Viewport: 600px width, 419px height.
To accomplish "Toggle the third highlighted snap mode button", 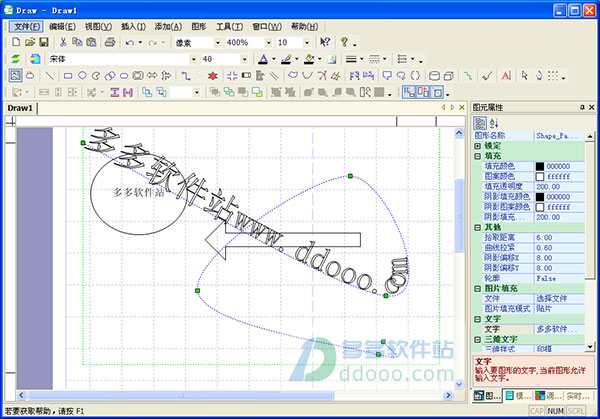I will point(437,92).
